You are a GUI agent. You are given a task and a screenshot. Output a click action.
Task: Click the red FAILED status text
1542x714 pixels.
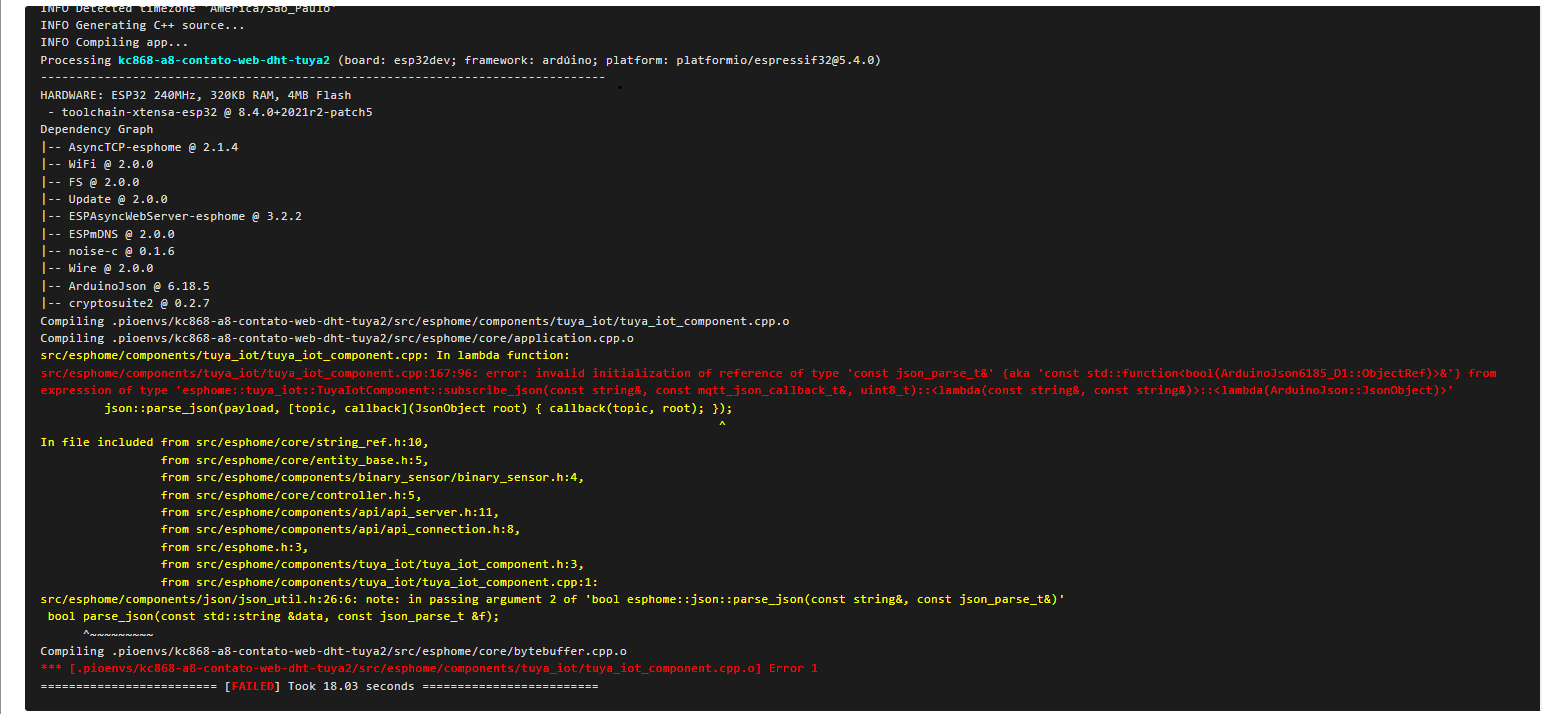(257, 686)
